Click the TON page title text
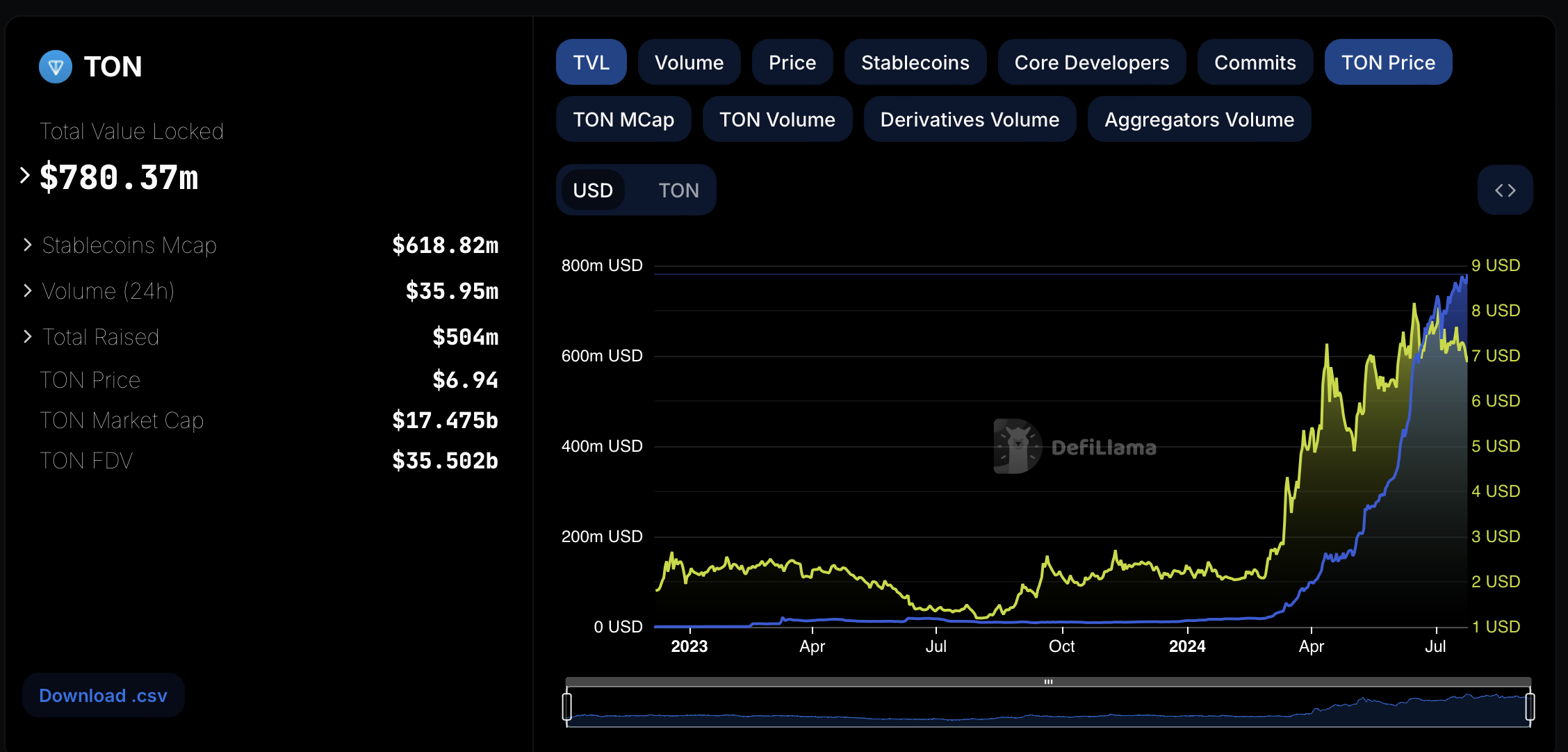The width and height of the screenshot is (1568, 752). [x=113, y=67]
